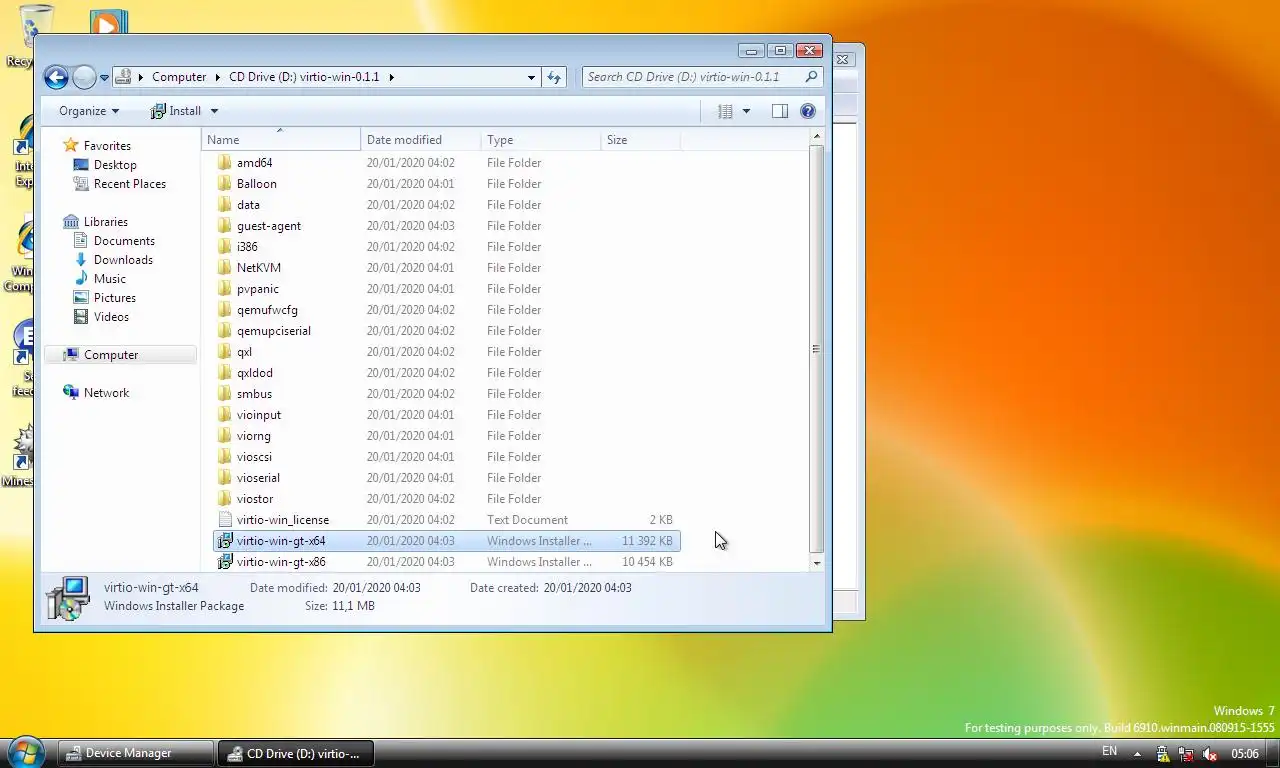Image resolution: width=1280 pixels, height=768 pixels.
Task: Select the data folder icon
Action: (225, 205)
